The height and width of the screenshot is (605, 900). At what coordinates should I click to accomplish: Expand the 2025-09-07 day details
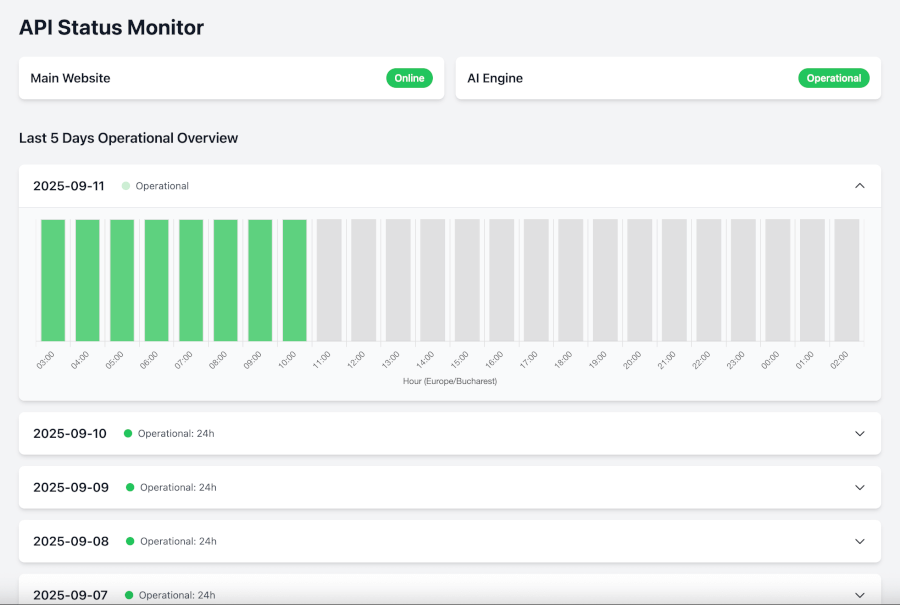[x=859, y=595]
